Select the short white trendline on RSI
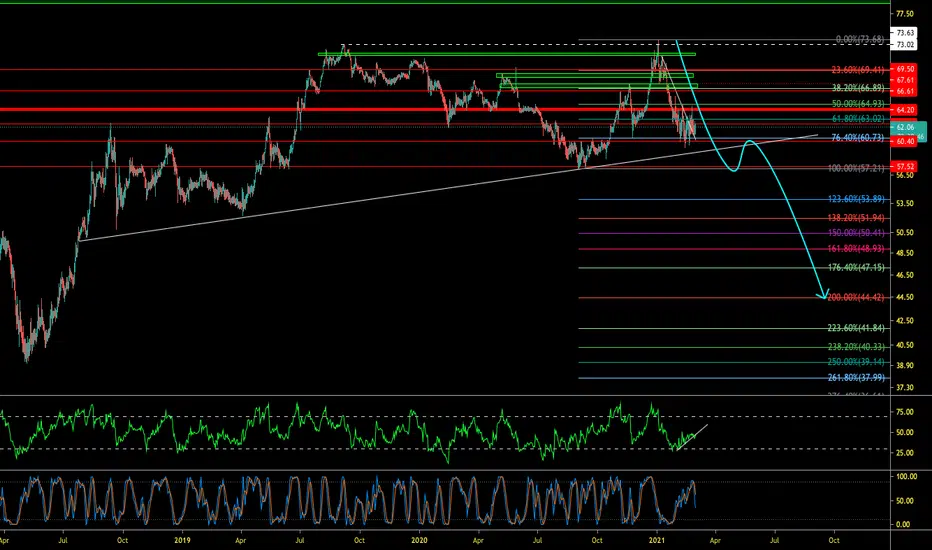The height and width of the screenshot is (550, 932). 692,438
